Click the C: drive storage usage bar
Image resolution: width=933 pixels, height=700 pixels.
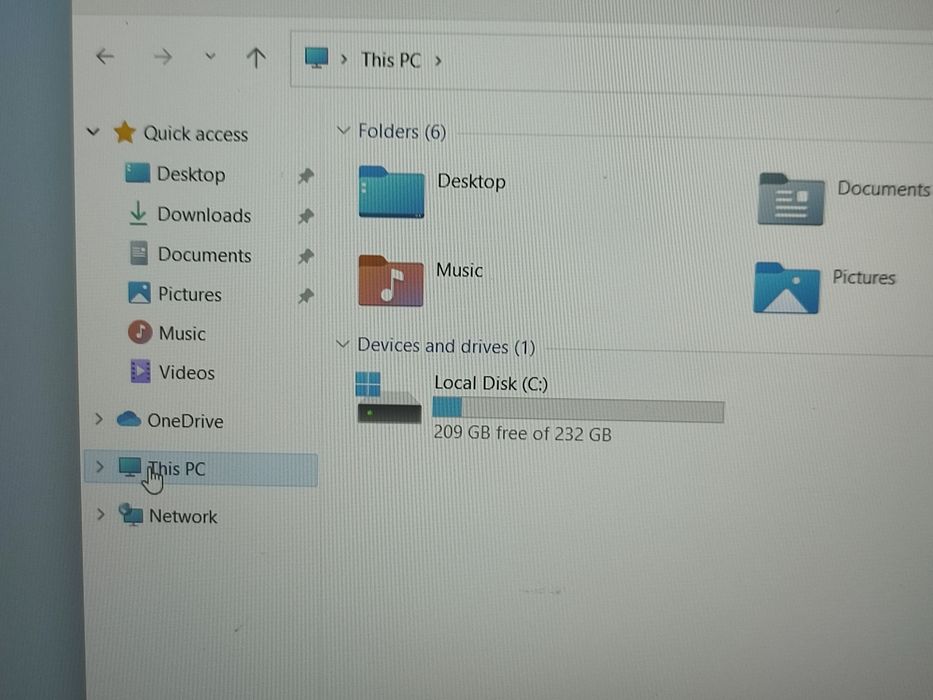pos(578,410)
